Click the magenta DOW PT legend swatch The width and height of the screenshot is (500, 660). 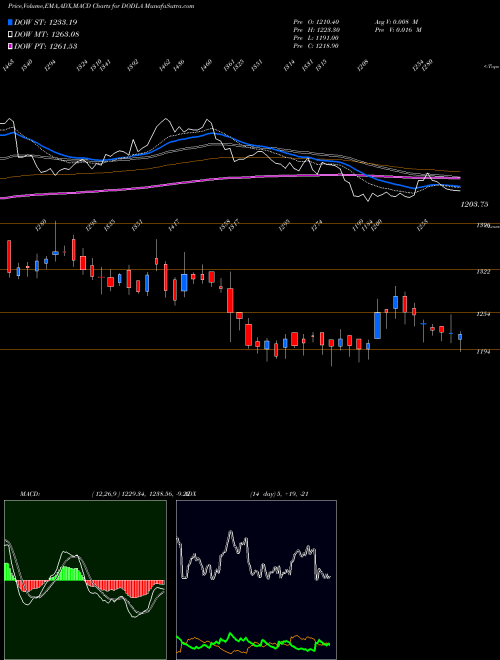tap(10, 46)
